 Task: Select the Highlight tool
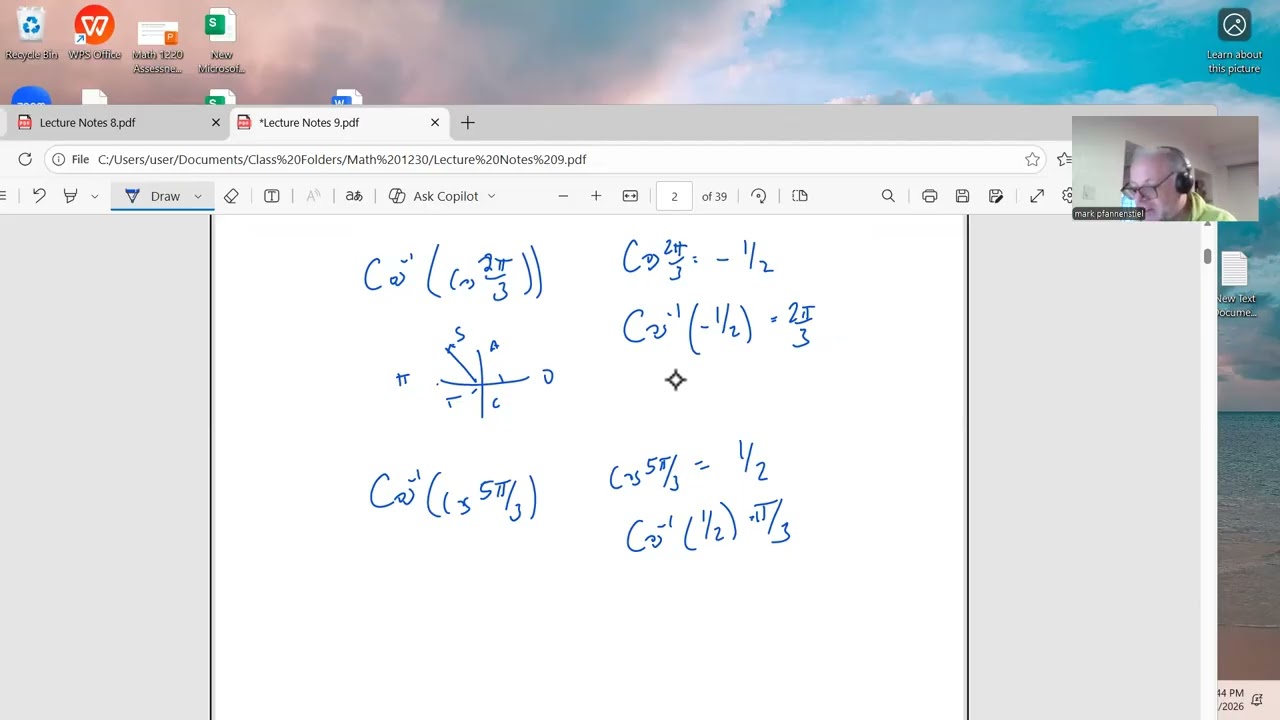coord(71,196)
